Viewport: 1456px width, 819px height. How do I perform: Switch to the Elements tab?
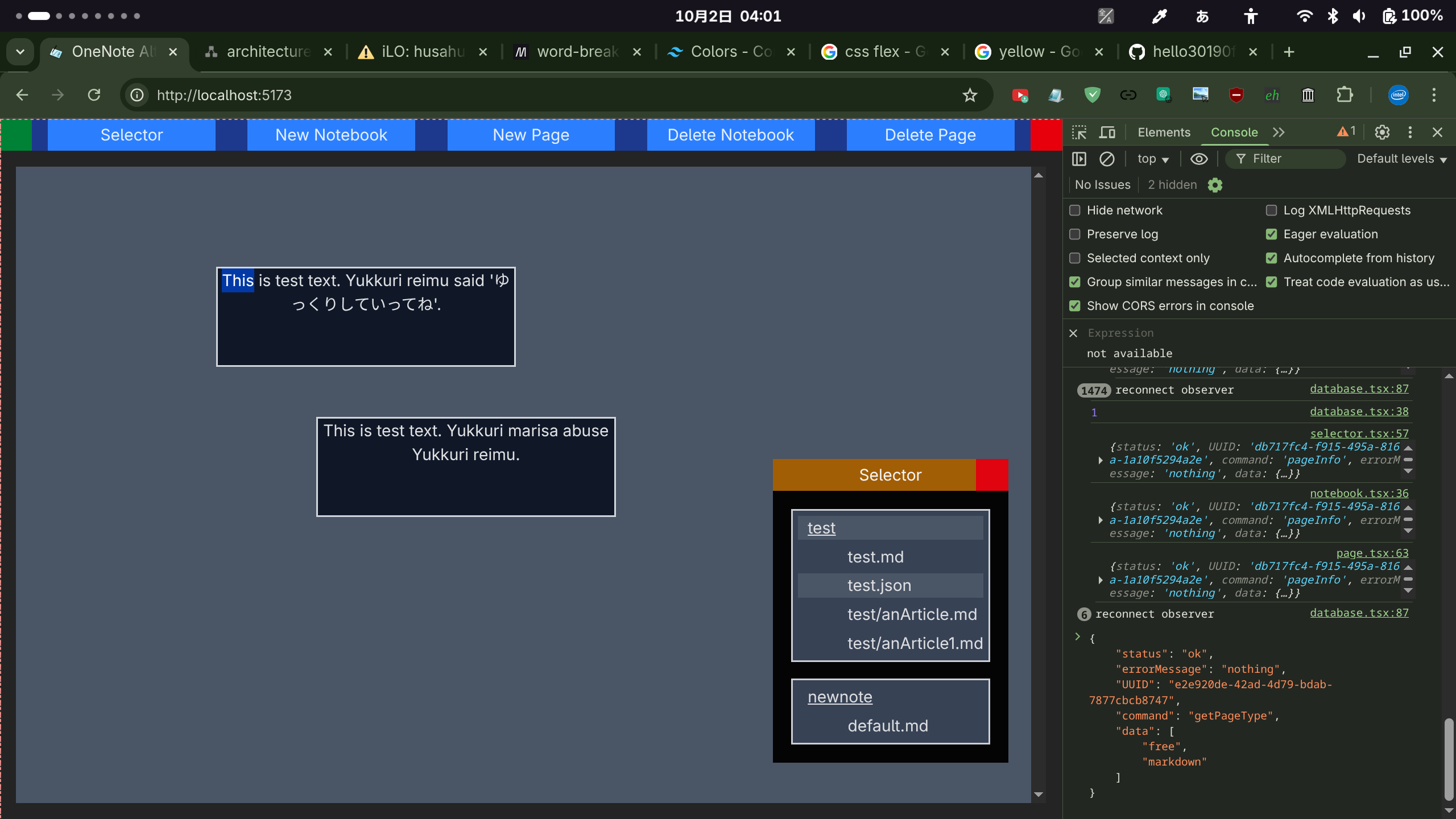pyautogui.click(x=1164, y=133)
